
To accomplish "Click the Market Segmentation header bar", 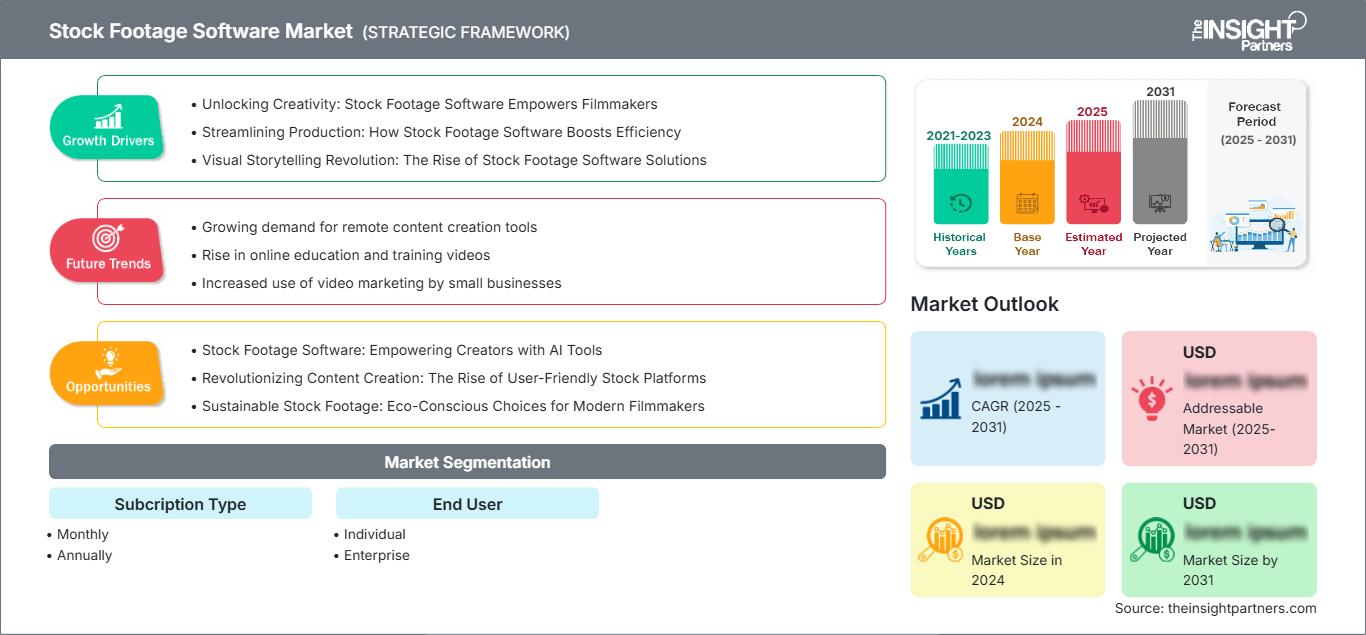I will click(x=467, y=462).
